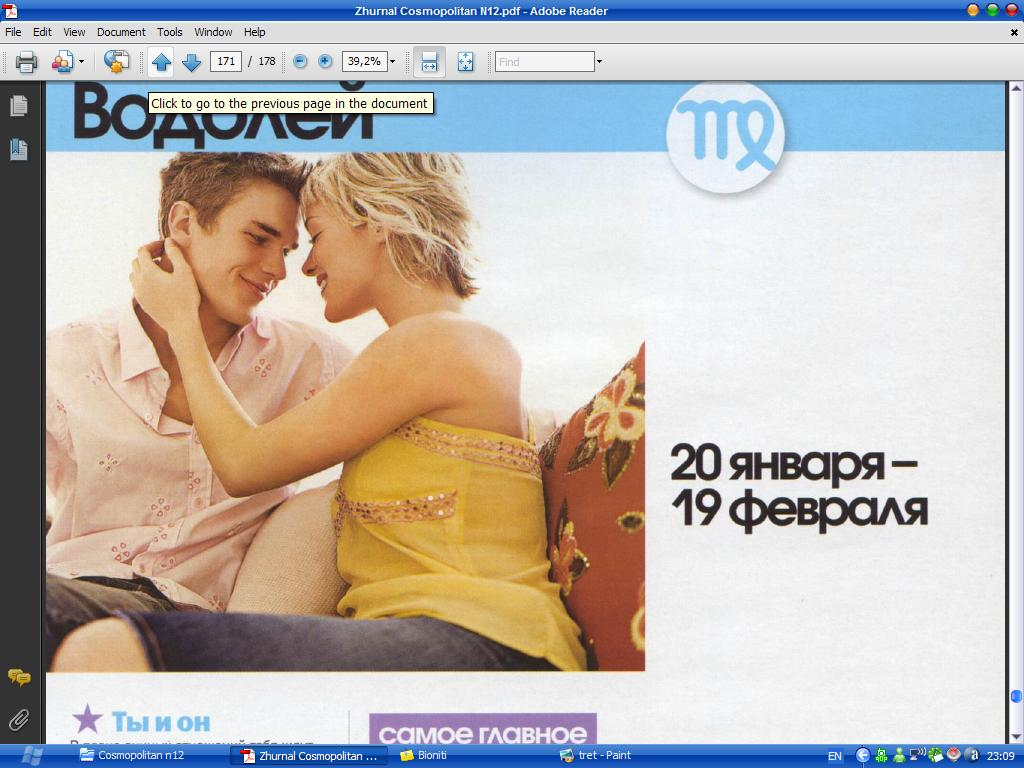Click the Adobe PDF icon in title bar

[x=10, y=10]
